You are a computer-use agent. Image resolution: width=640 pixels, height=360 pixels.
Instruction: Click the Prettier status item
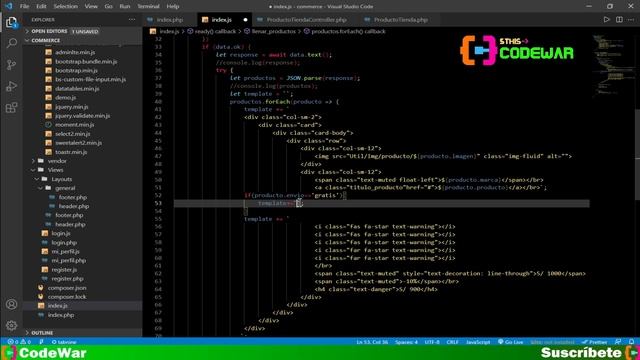595,342
